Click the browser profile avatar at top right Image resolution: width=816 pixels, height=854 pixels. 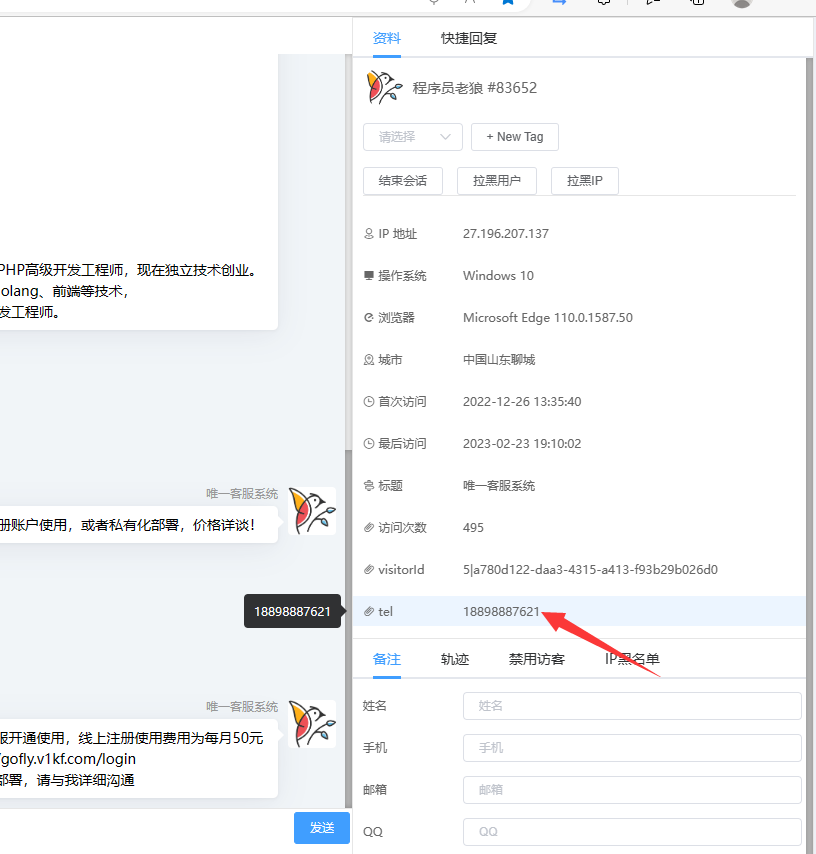tap(741, 5)
